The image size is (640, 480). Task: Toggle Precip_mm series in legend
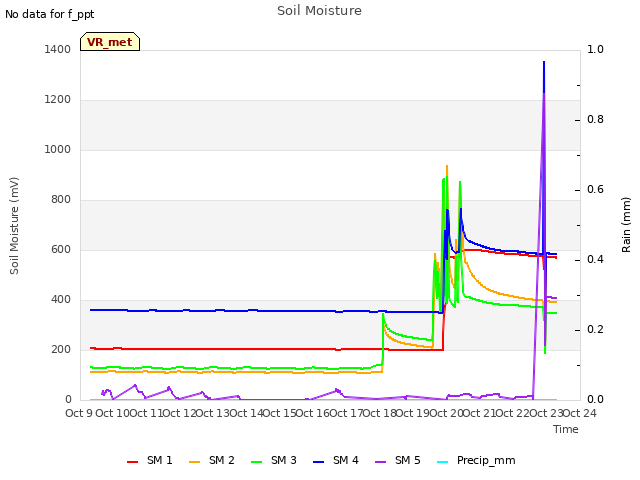click(x=476, y=460)
